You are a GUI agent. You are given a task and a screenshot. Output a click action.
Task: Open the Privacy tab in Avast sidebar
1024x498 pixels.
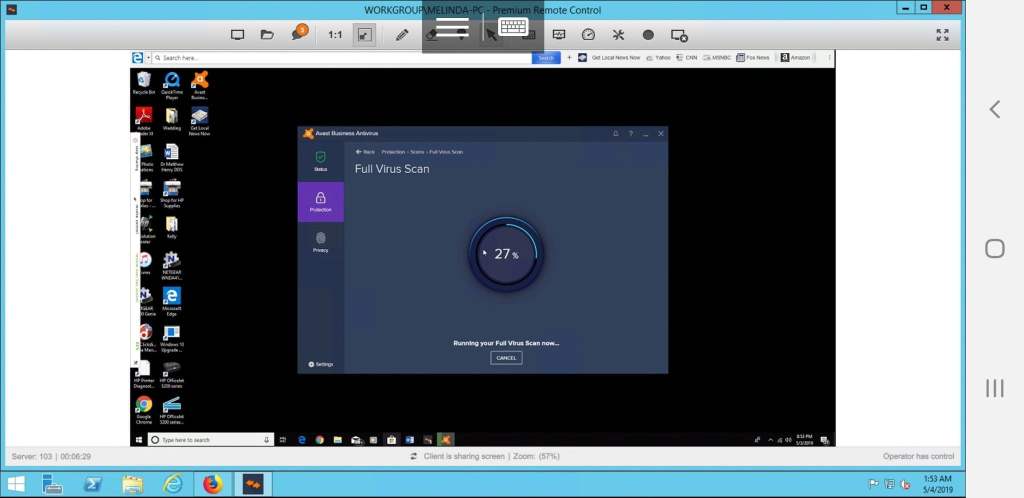click(320, 241)
